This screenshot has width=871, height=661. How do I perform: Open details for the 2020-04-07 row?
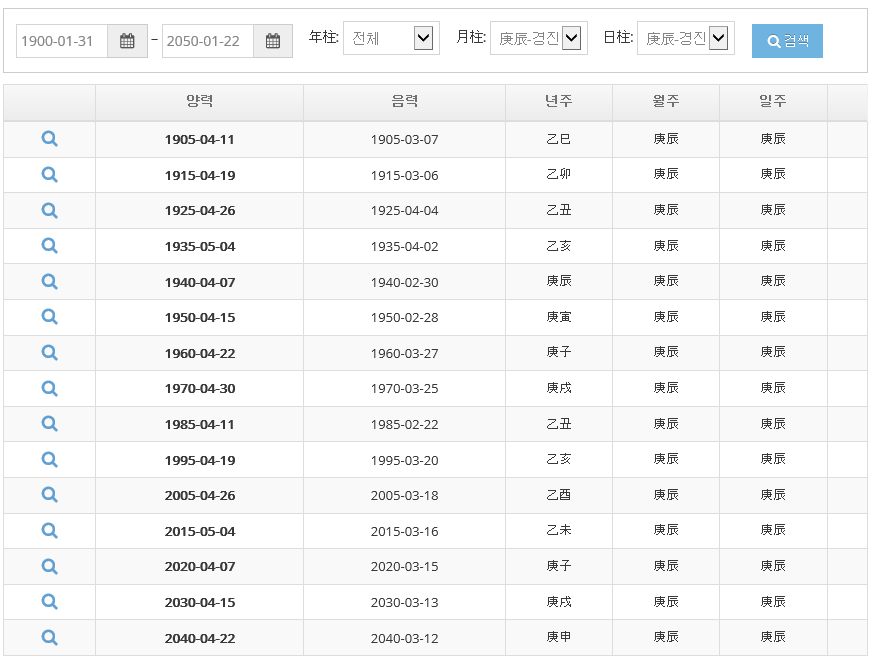(x=49, y=567)
